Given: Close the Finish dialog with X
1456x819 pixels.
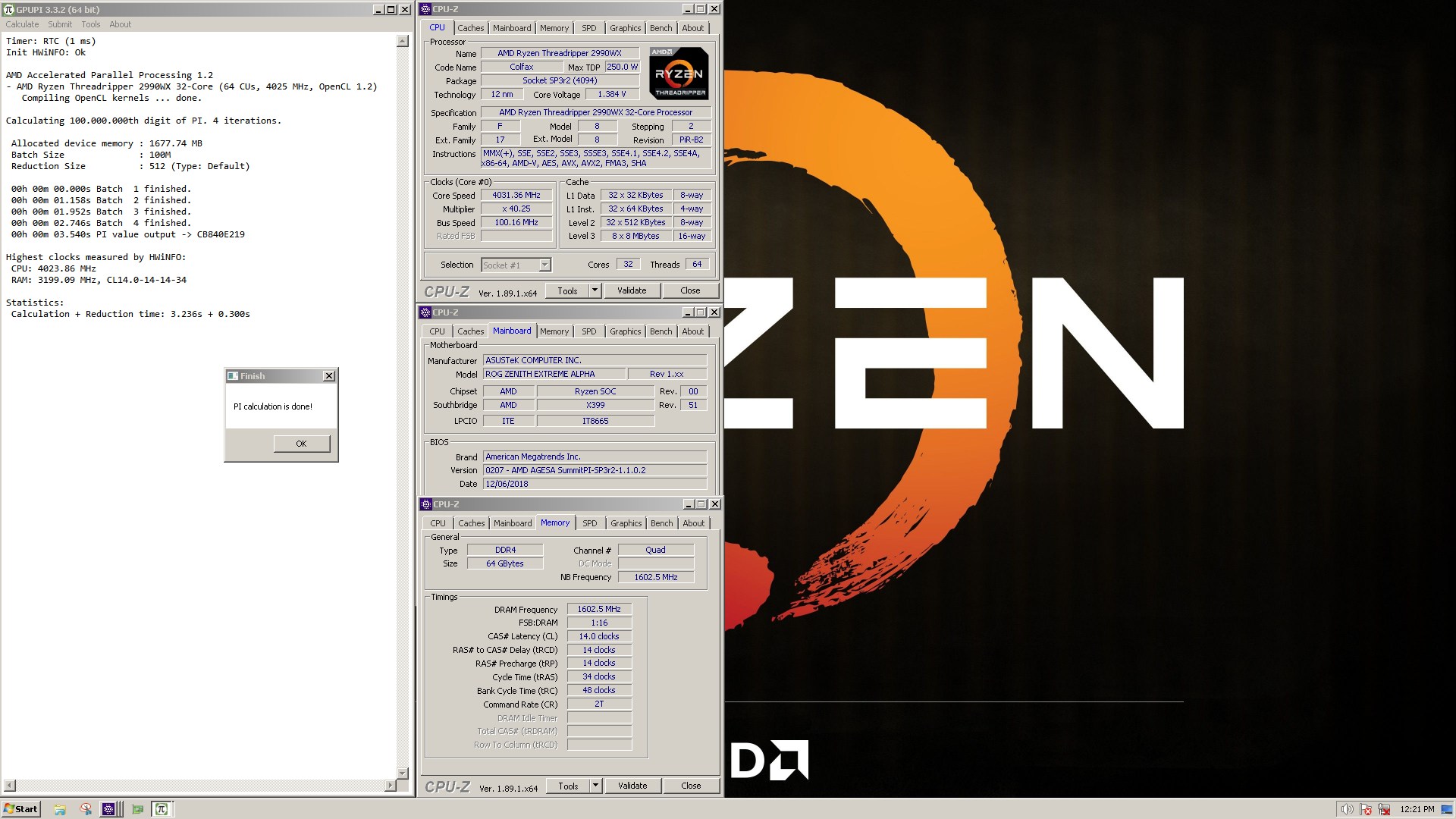Looking at the screenshot, I should pyautogui.click(x=329, y=376).
